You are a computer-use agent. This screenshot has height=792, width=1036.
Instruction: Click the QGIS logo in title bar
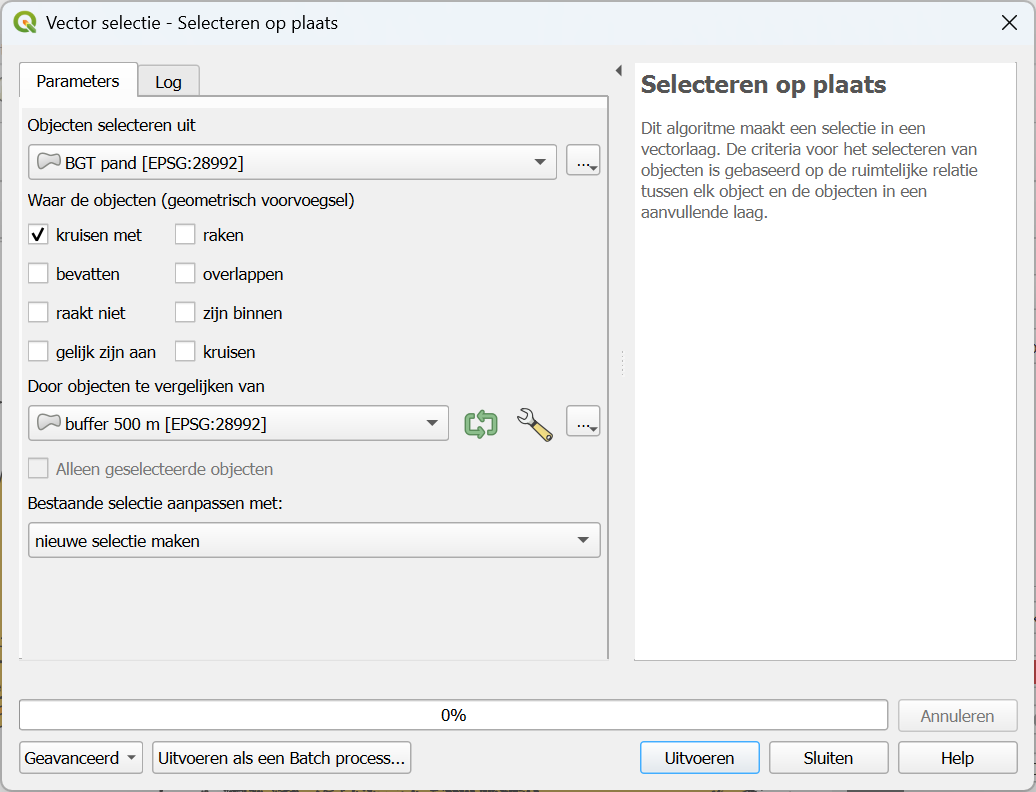click(x=25, y=23)
